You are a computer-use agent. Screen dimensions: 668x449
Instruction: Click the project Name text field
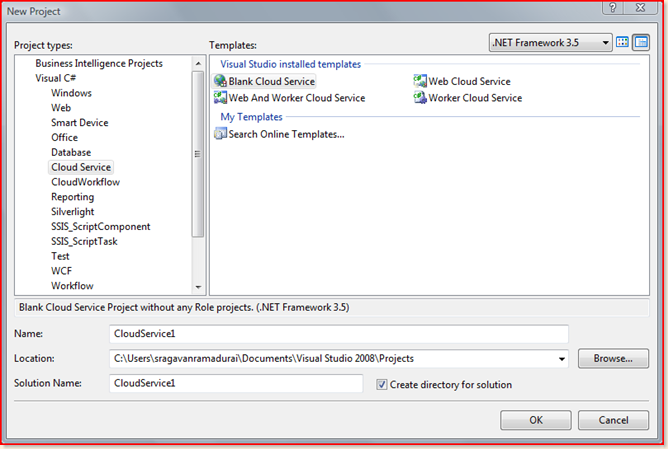point(338,334)
